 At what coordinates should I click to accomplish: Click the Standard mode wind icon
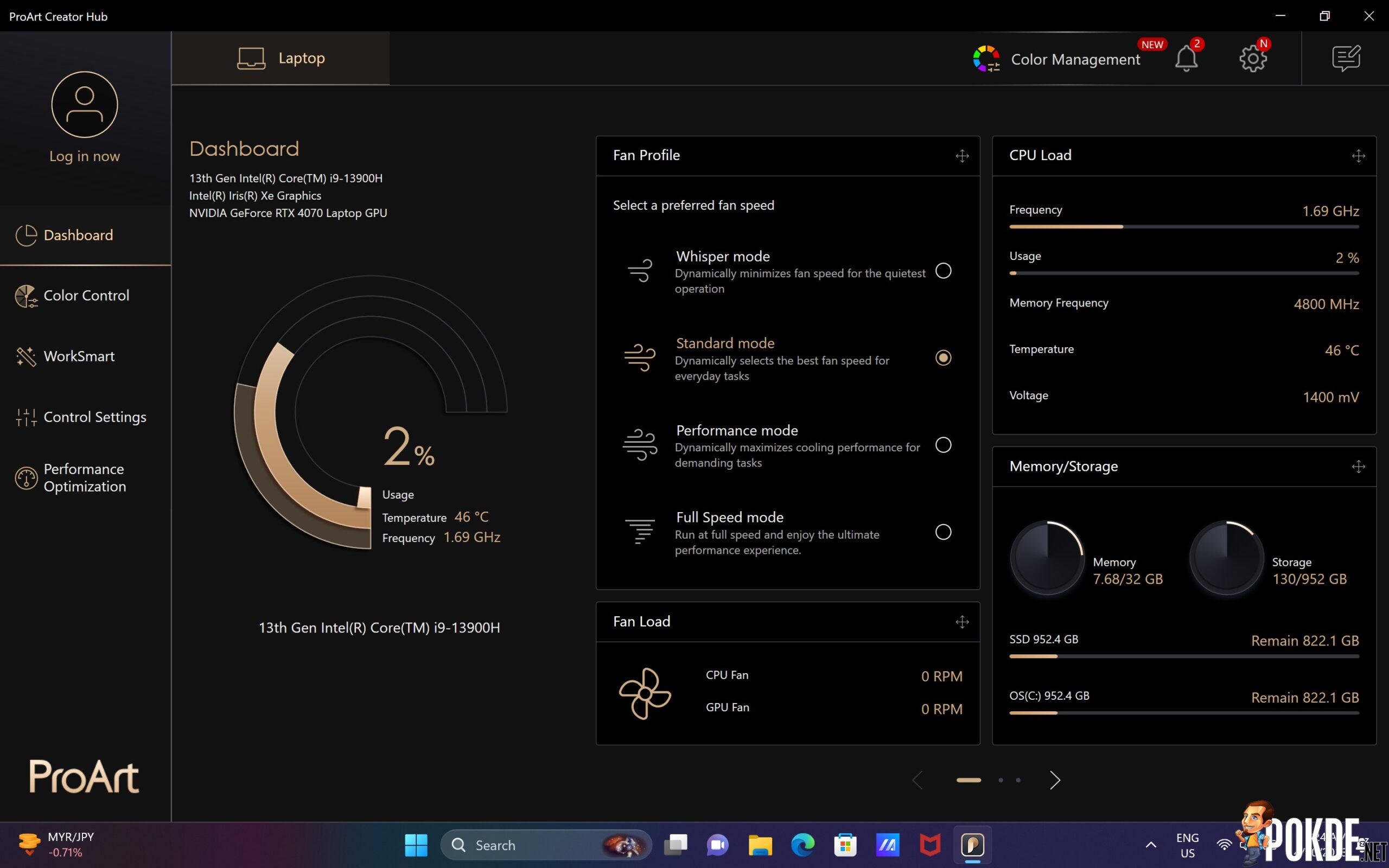[x=640, y=358]
